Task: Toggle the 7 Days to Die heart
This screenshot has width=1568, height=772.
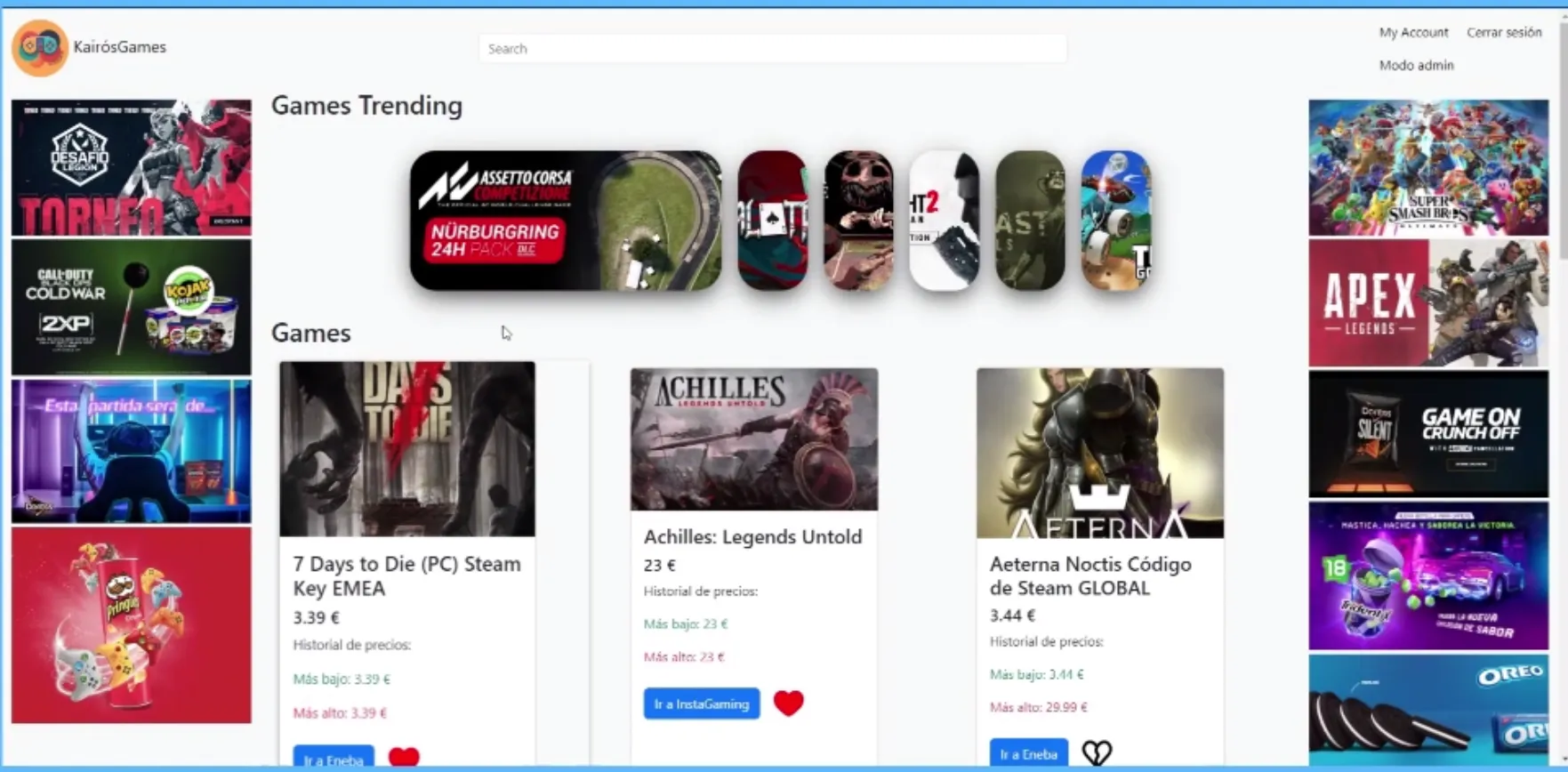Action: 404,757
